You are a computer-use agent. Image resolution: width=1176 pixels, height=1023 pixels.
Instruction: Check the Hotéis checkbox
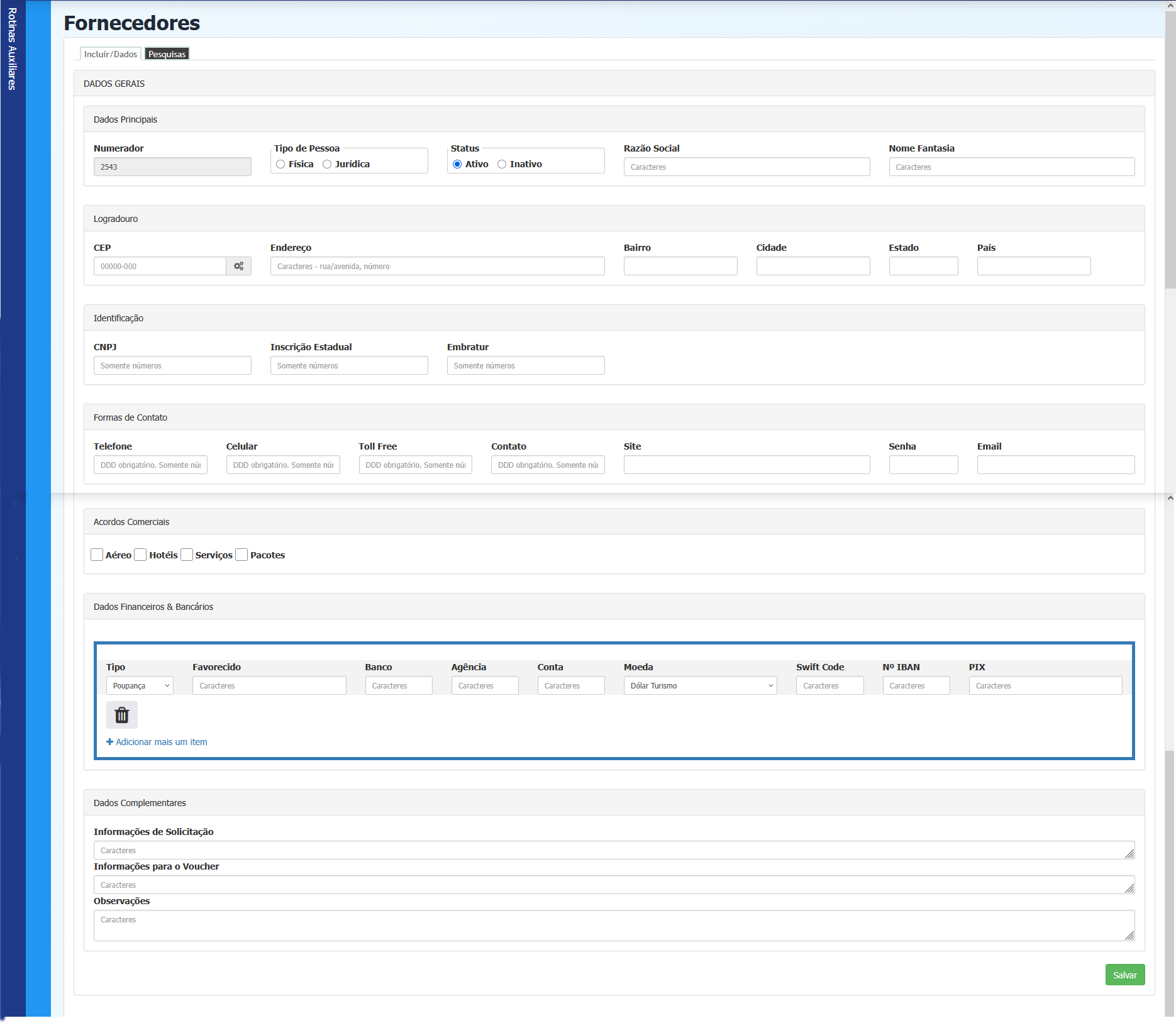coord(141,555)
